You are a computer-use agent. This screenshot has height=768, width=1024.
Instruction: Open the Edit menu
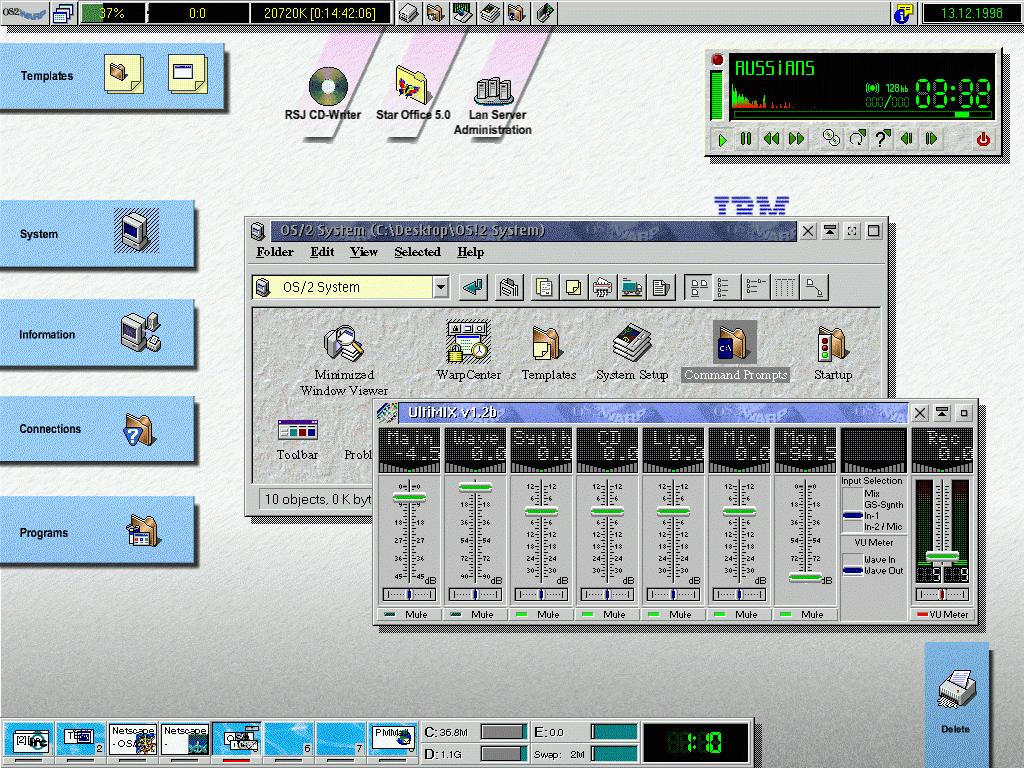[x=322, y=252]
